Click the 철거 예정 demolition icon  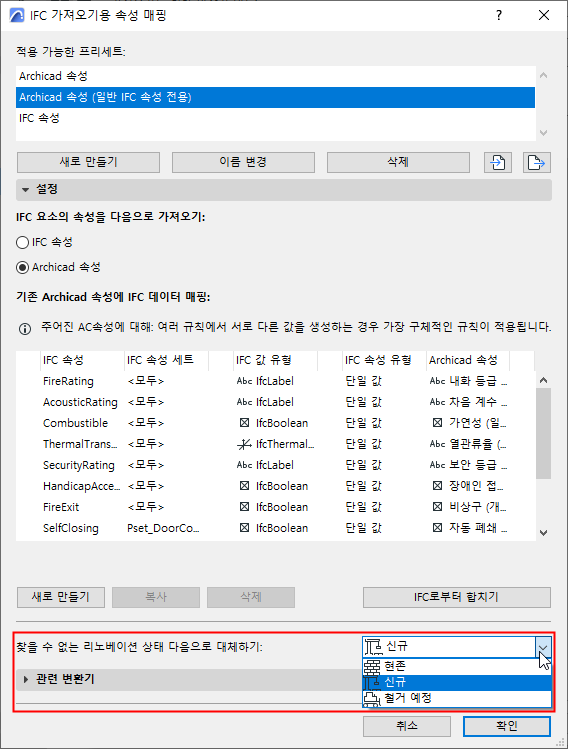pos(372,698)
